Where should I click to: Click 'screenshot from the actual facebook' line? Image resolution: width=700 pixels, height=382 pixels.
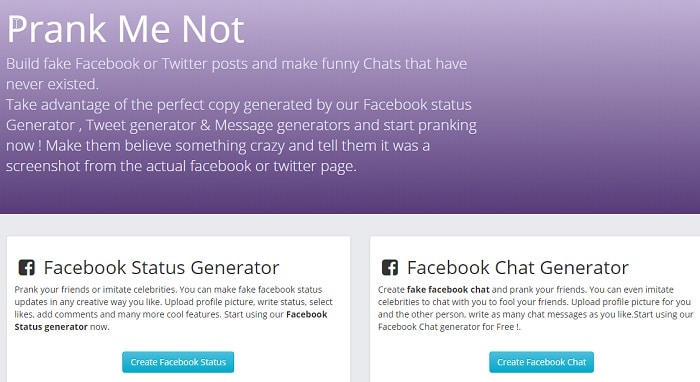coord(181,166)
